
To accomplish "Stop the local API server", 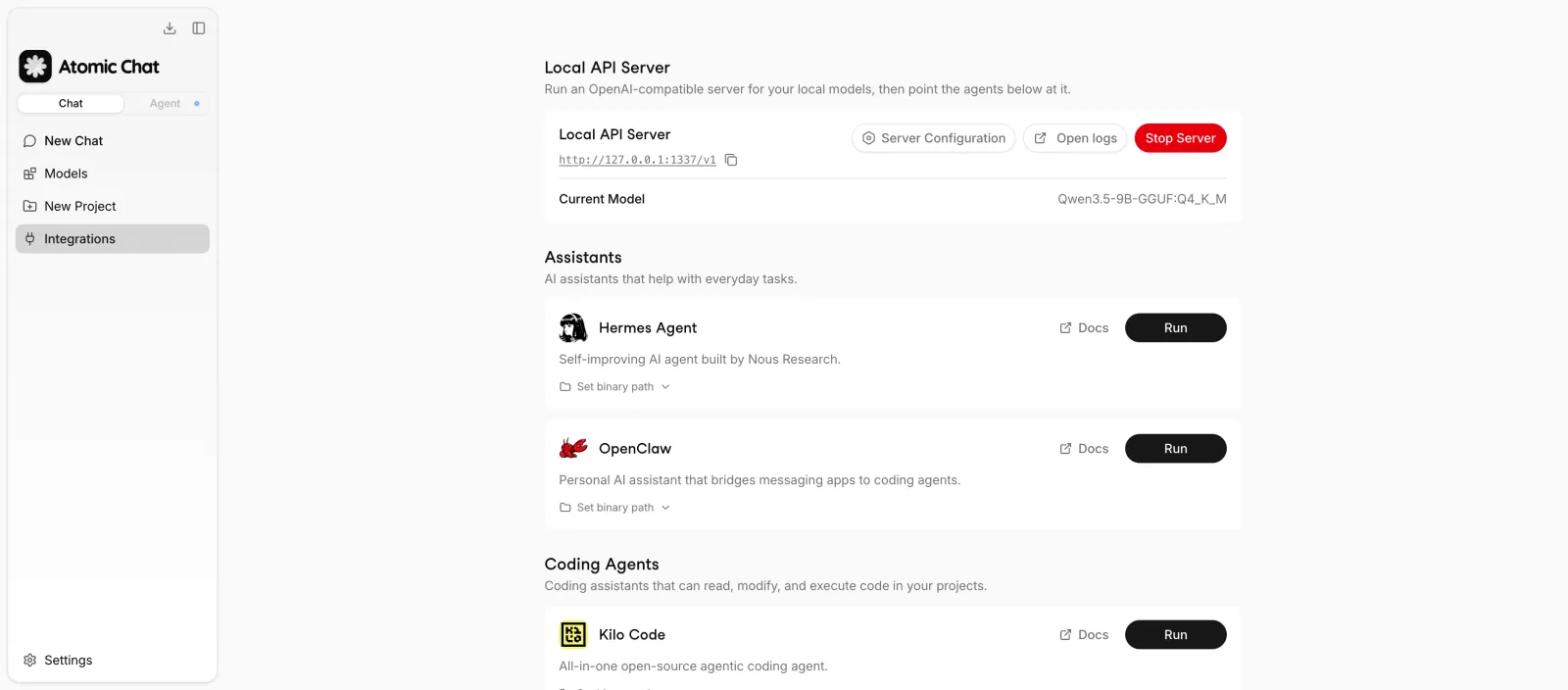I will coord(1180,138).
